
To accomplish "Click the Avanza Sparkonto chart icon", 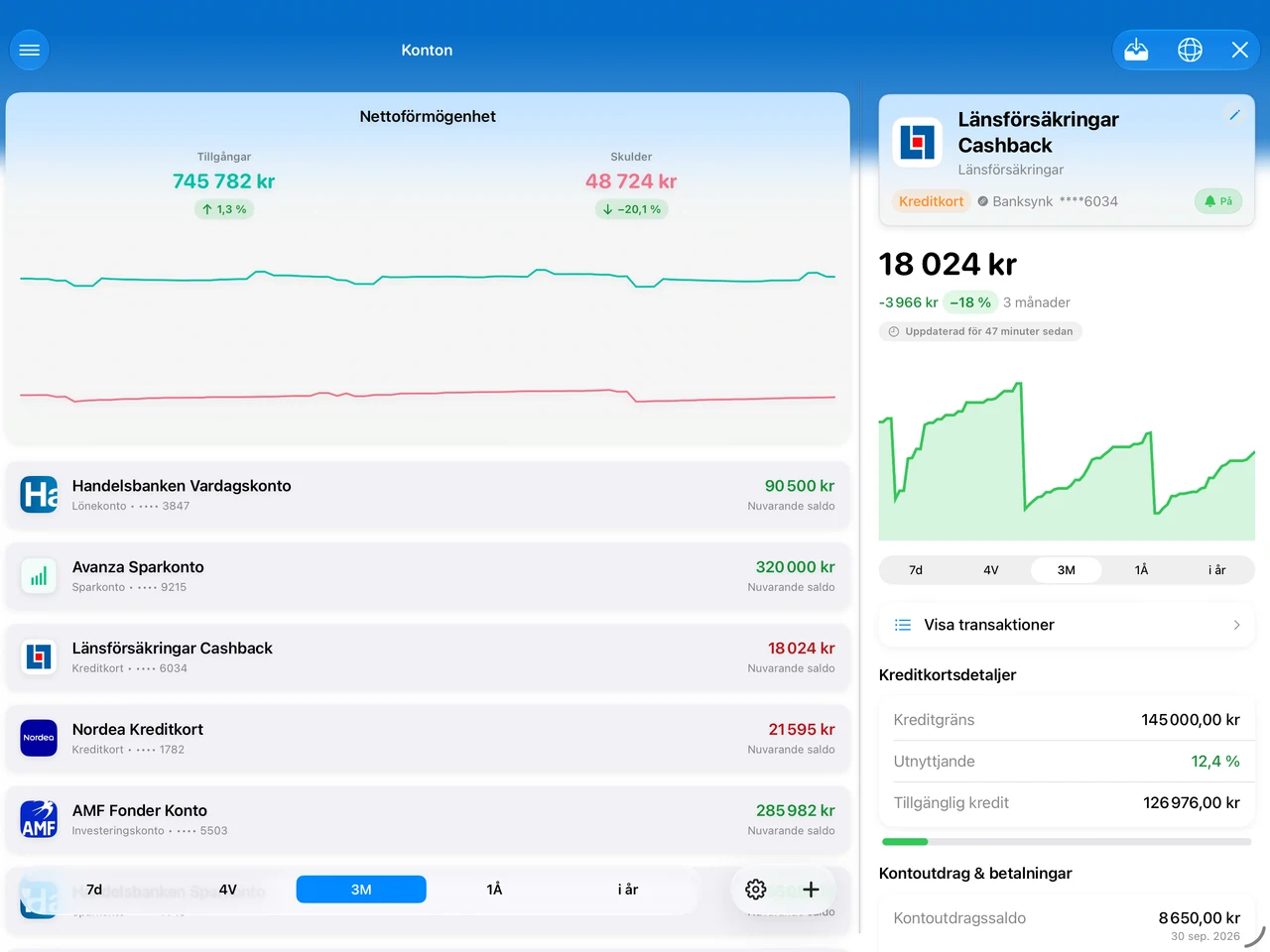I will pyautogui.click(x=40, y=575).
